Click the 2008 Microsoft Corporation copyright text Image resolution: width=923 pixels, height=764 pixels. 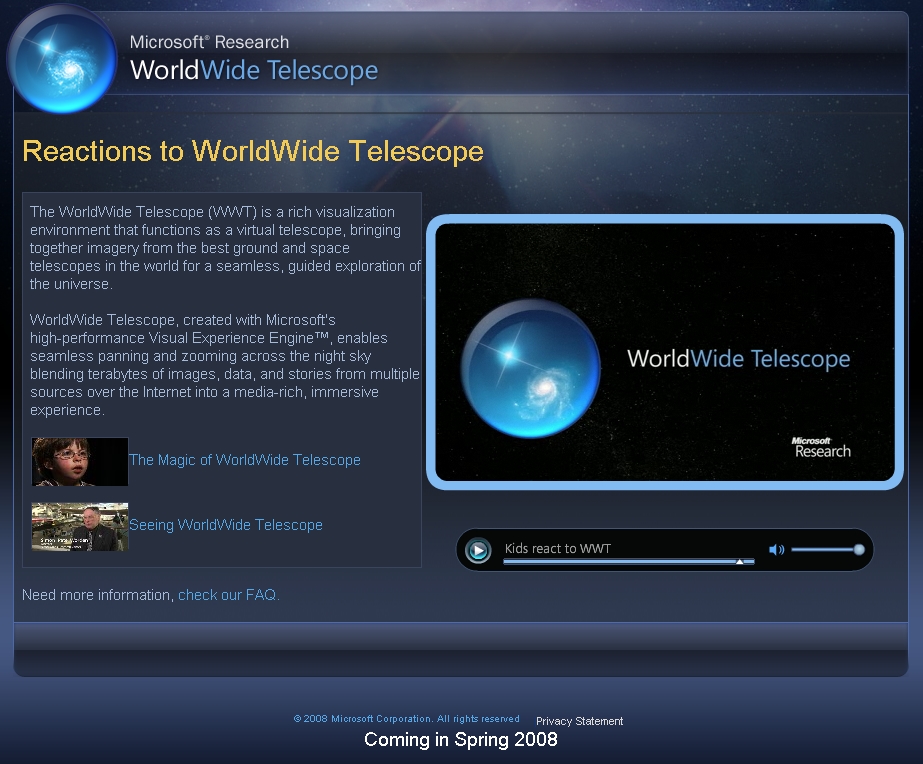406,719
